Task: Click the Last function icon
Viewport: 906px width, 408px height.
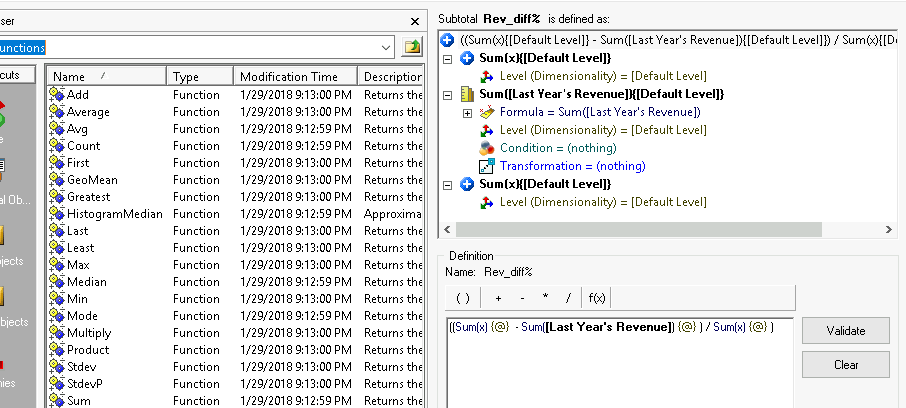Action: [x=57, y=231]
